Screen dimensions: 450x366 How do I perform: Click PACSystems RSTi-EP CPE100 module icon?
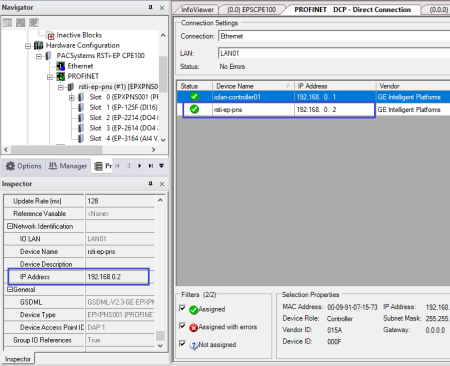(x=49, y=56)
